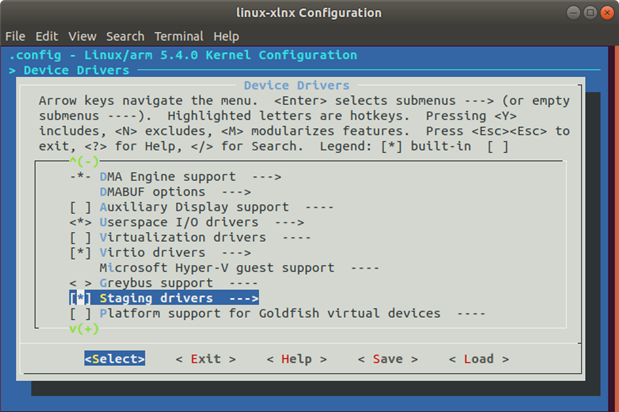Open the Terminal menu
The width and height of the screenshot is (619, 412).
pos(179,36)
